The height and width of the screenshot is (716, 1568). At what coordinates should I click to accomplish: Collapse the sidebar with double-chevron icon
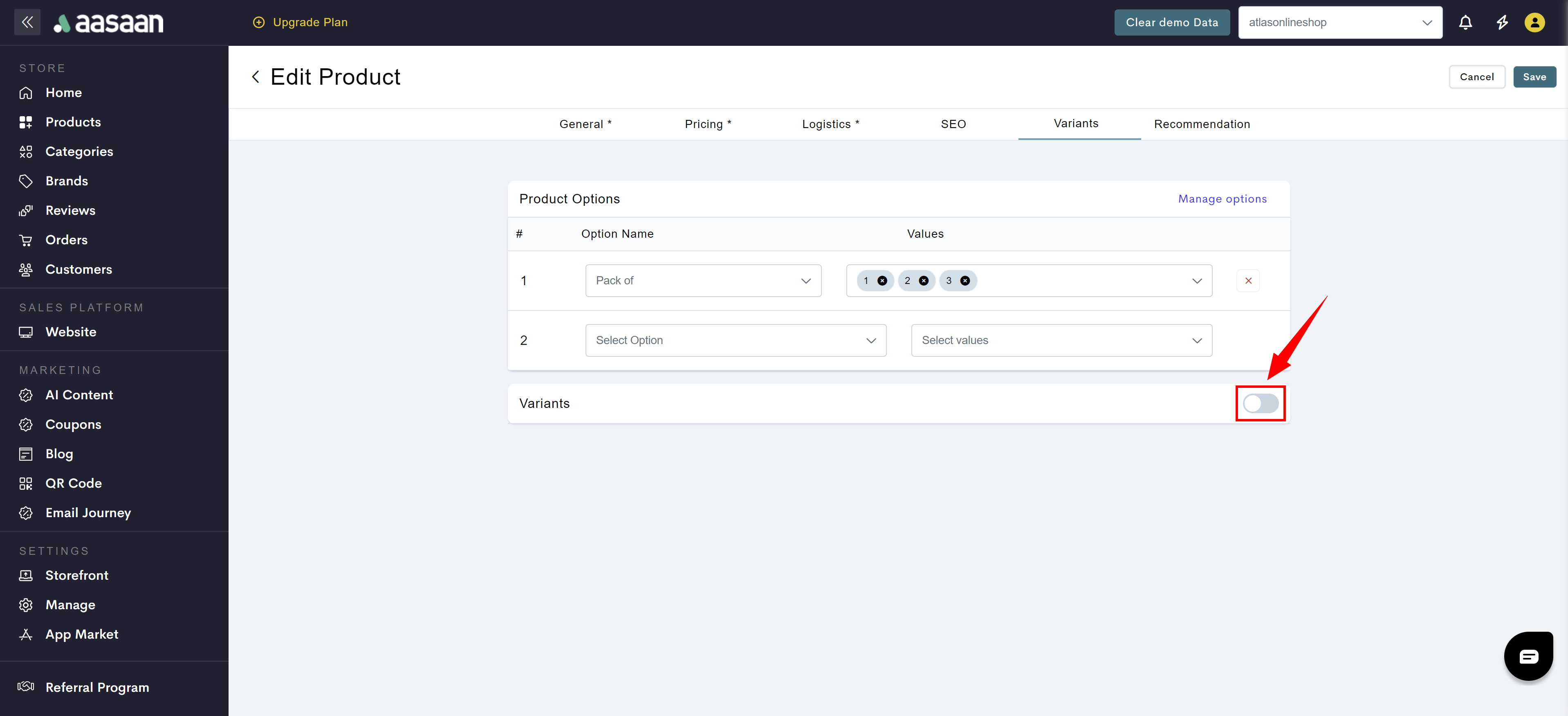27,23
